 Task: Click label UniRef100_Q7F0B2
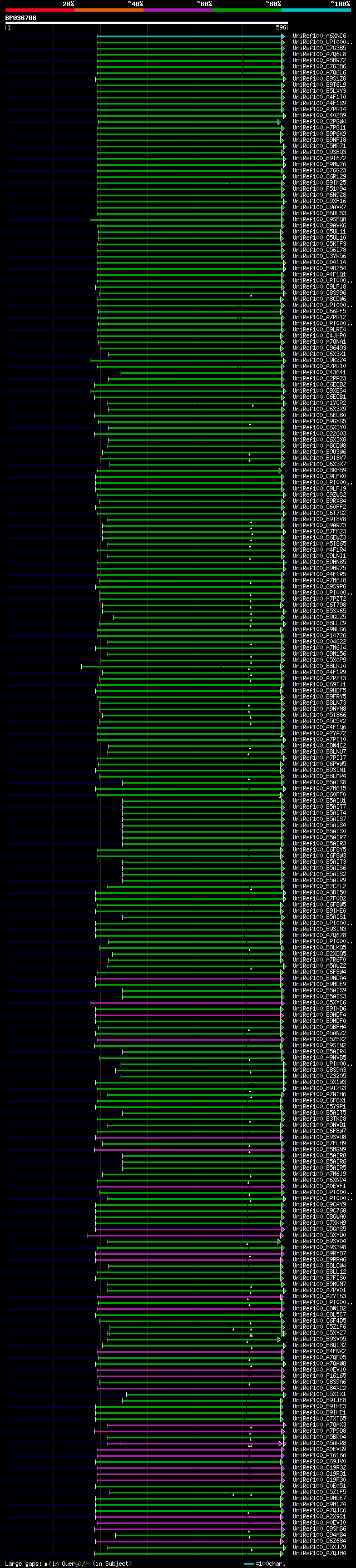pyautogui.click(x=319, y=899)
